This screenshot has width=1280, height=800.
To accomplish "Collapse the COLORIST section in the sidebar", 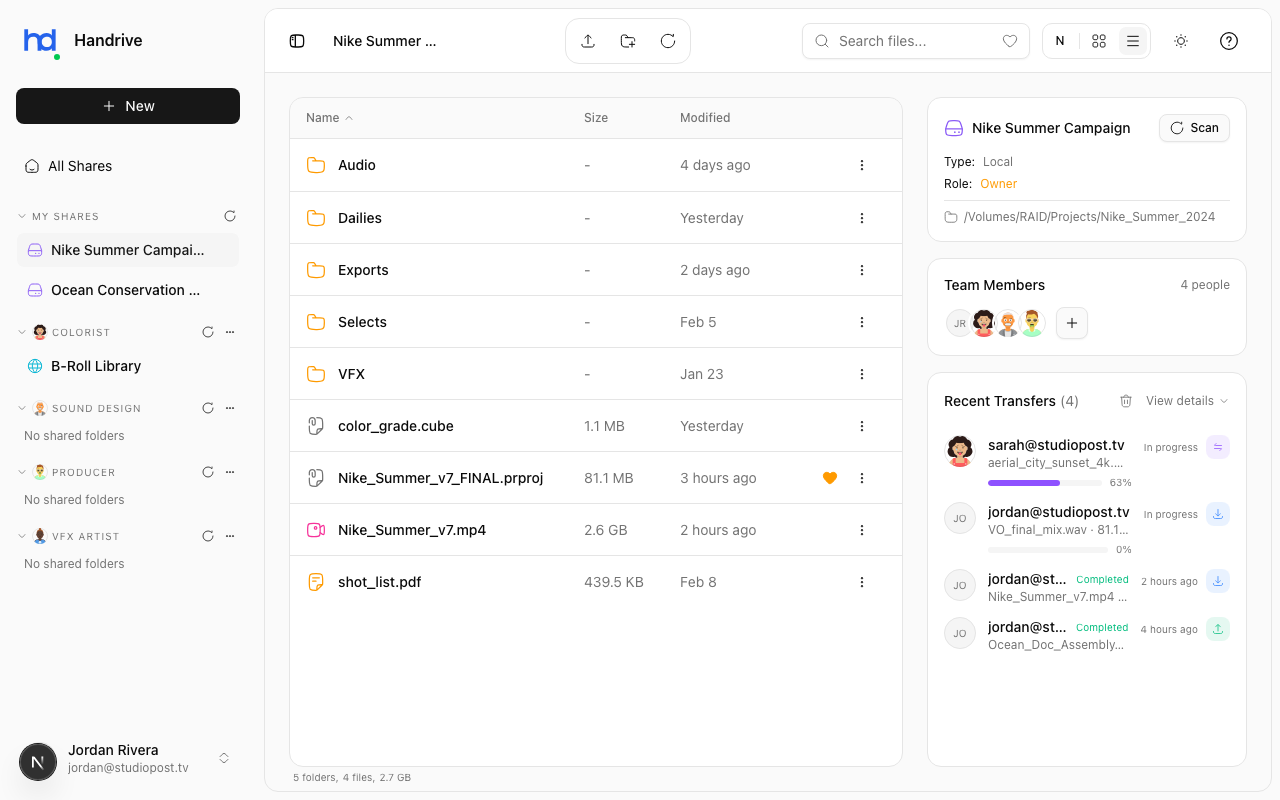I will point(22,331).
